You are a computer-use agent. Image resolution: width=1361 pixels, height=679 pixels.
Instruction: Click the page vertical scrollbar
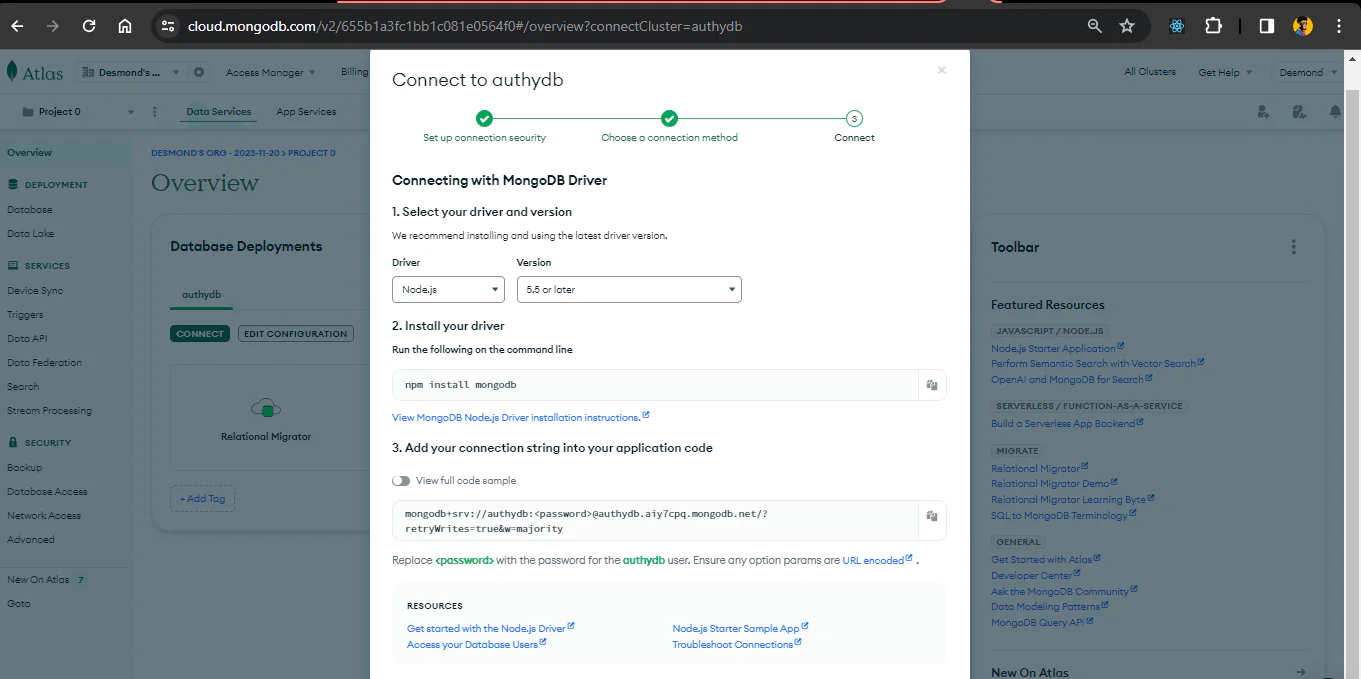[1353, 370]
